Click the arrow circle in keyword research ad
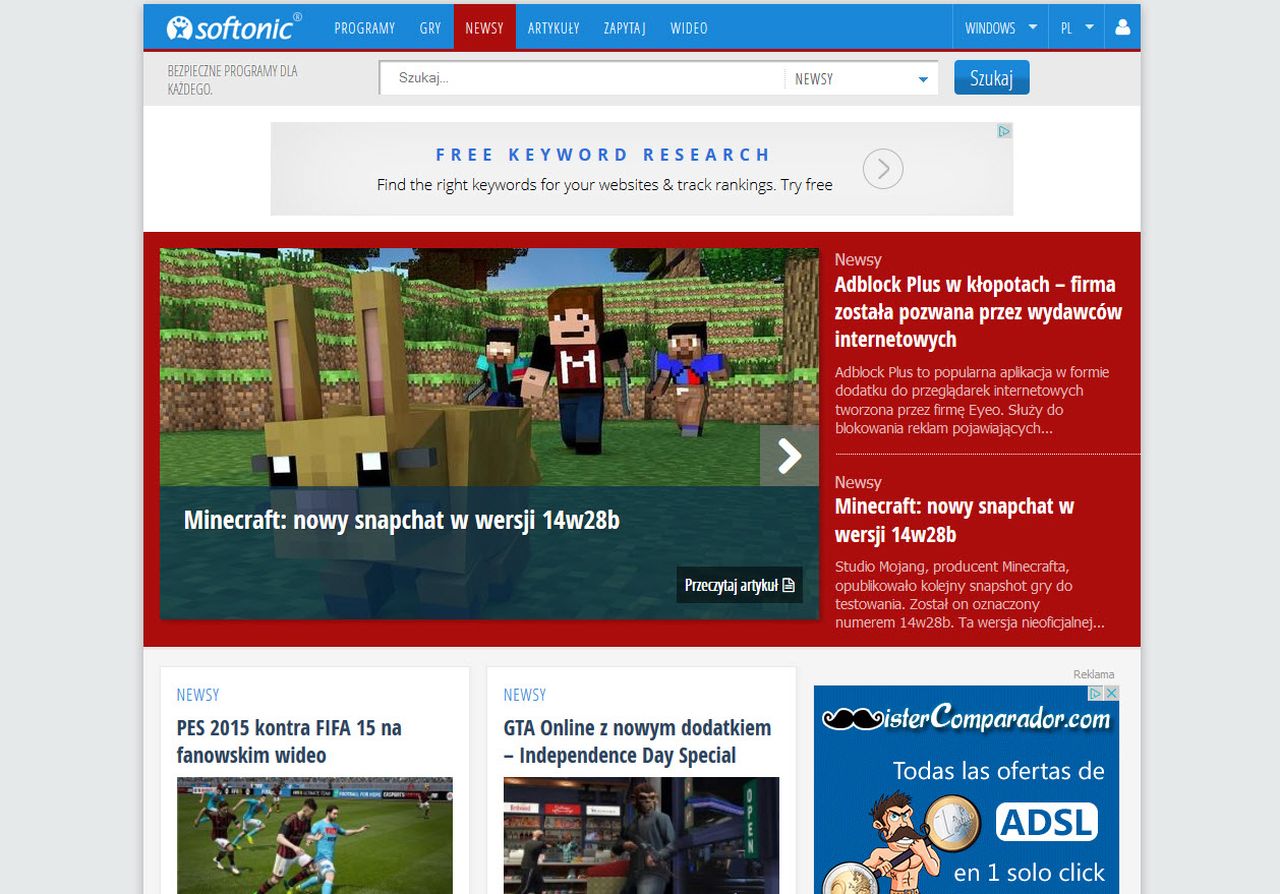1280x894 pixels. pyautogui.click(x=883, y=169)
